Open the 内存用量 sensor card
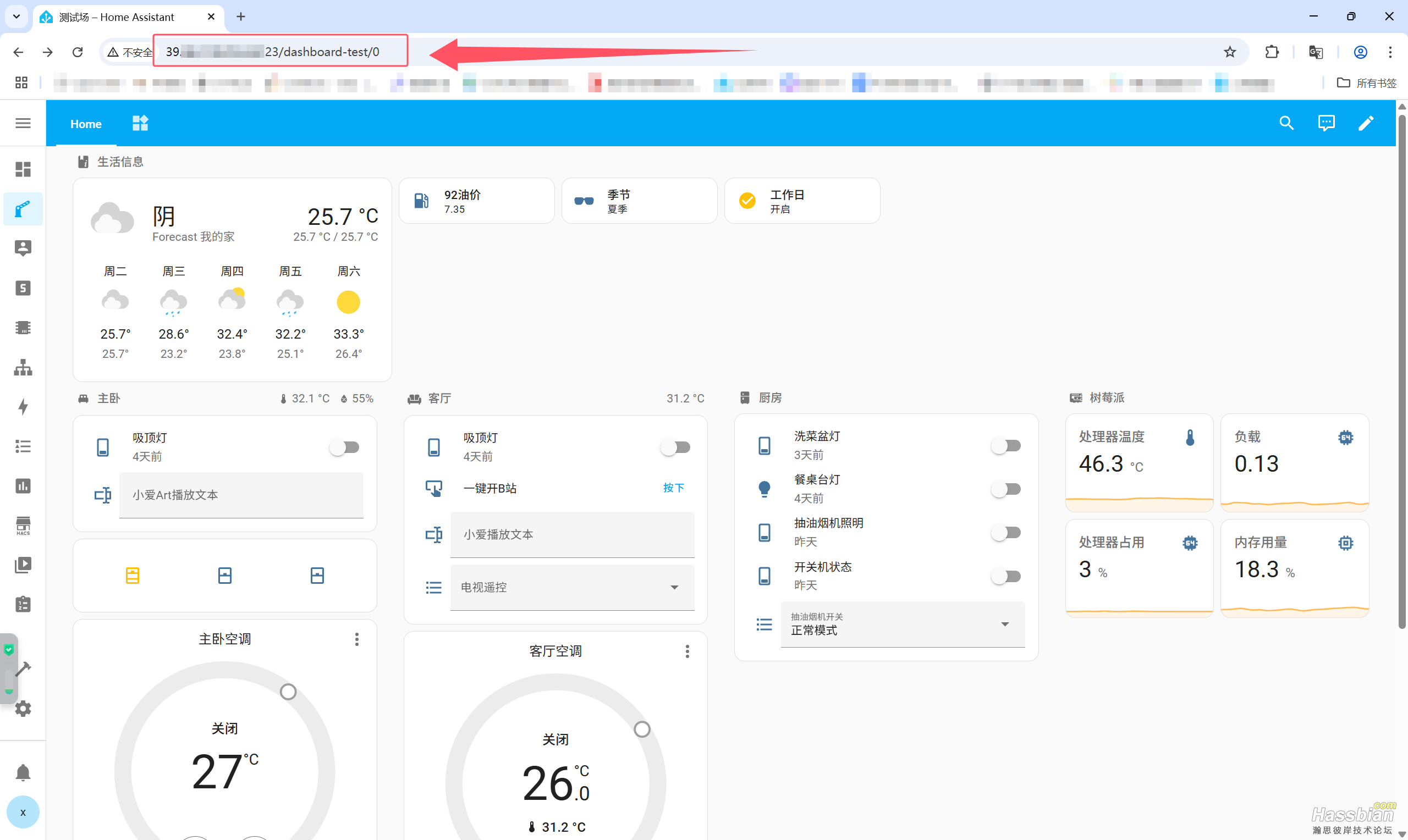 tap(1294, 568)
